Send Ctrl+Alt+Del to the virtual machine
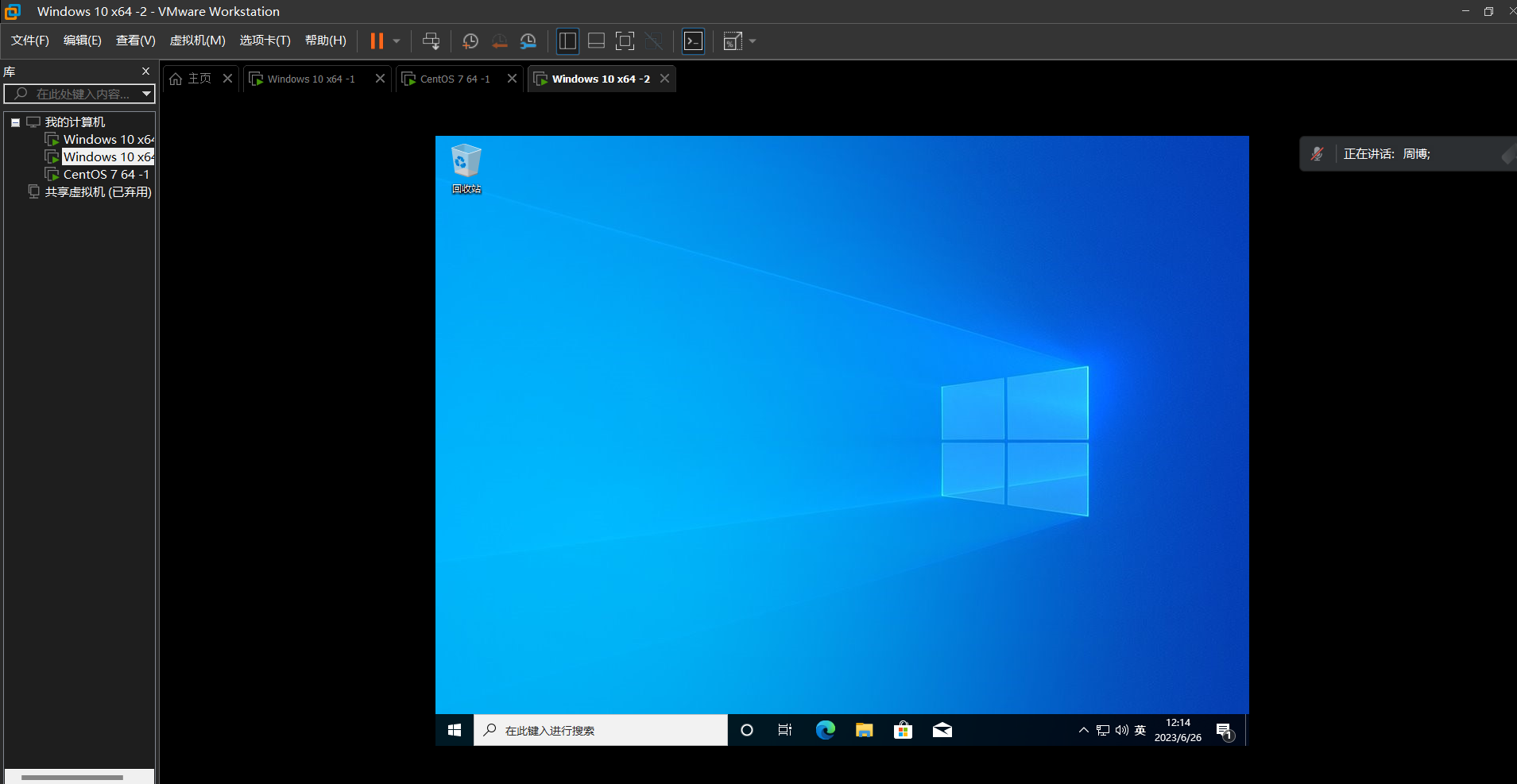1517x784 pixels. 431,41
